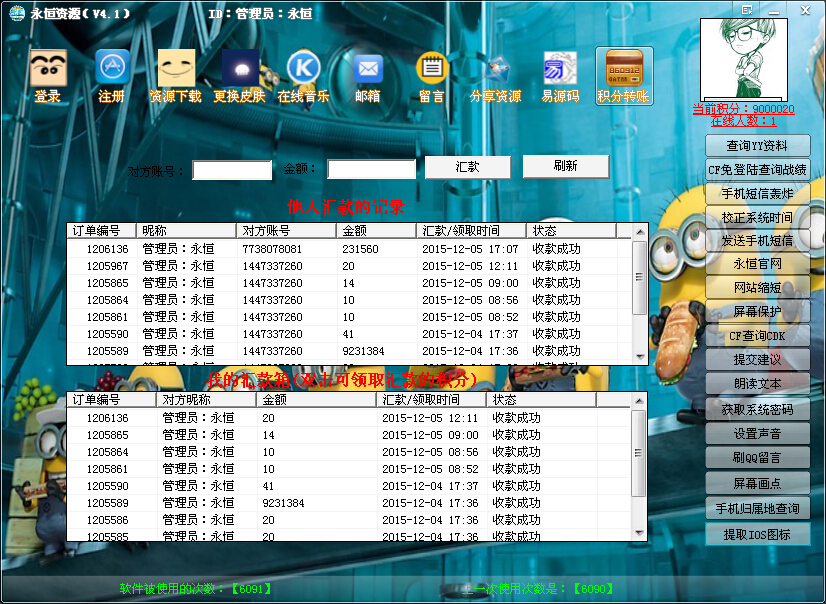Screen dimensions: 826x604
Task: Click the 在线人数：1 link
Action: pyautogui.click(x=743, y=121)
